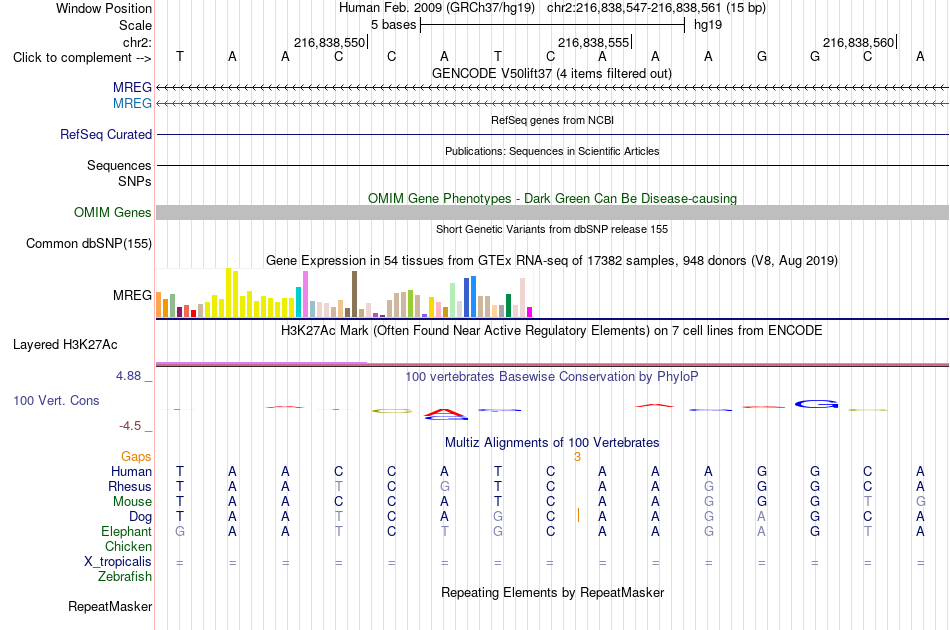Viewport: 950px width, 630px height.
Task: Click the -4.5 lower conservation scale value
Action: pyautogui.click(x=130, y=426)
